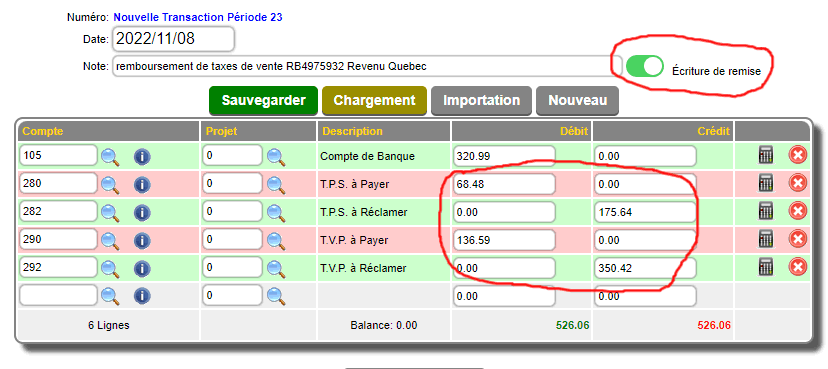Search project on T.V.P. à Payer row
This screenshot has width=828, height=369.
[x=276, y=241]
